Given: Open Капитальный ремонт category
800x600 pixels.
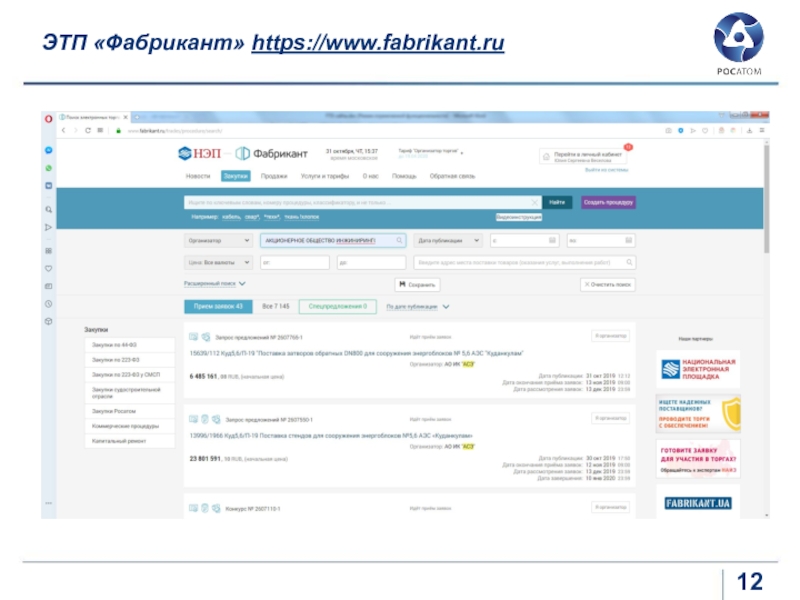Looking at the screenshot, I should pyautogui.click(x=130, y=441).
